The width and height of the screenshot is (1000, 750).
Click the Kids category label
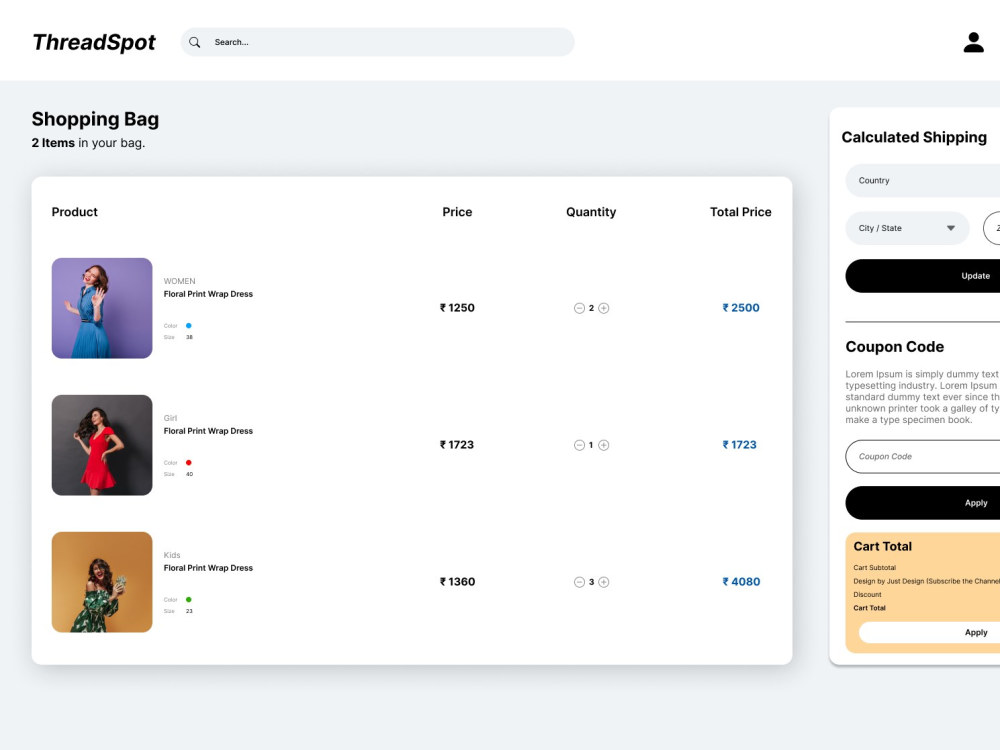point(172,555)
